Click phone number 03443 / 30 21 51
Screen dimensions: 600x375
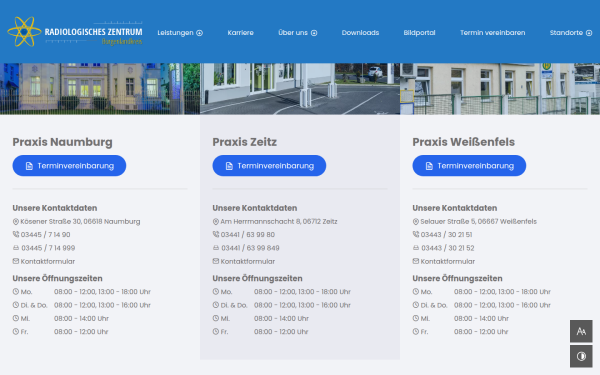tap(447, 235)
